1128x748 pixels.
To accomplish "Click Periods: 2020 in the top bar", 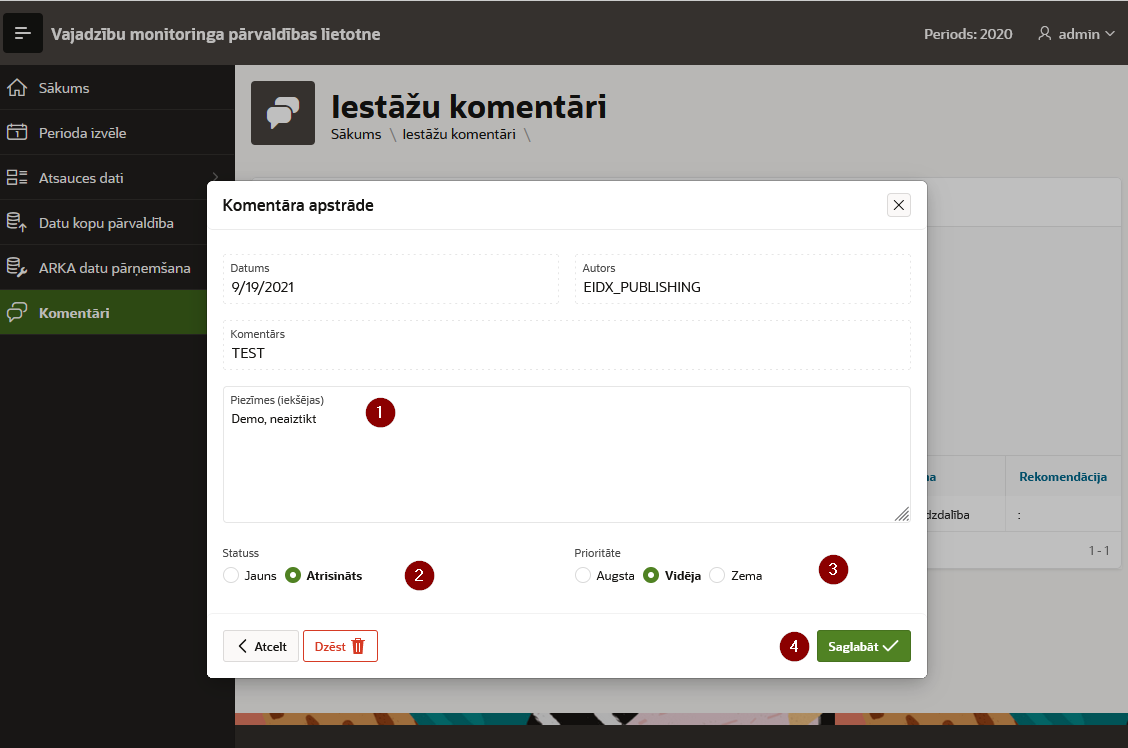I will coord(968,33).
